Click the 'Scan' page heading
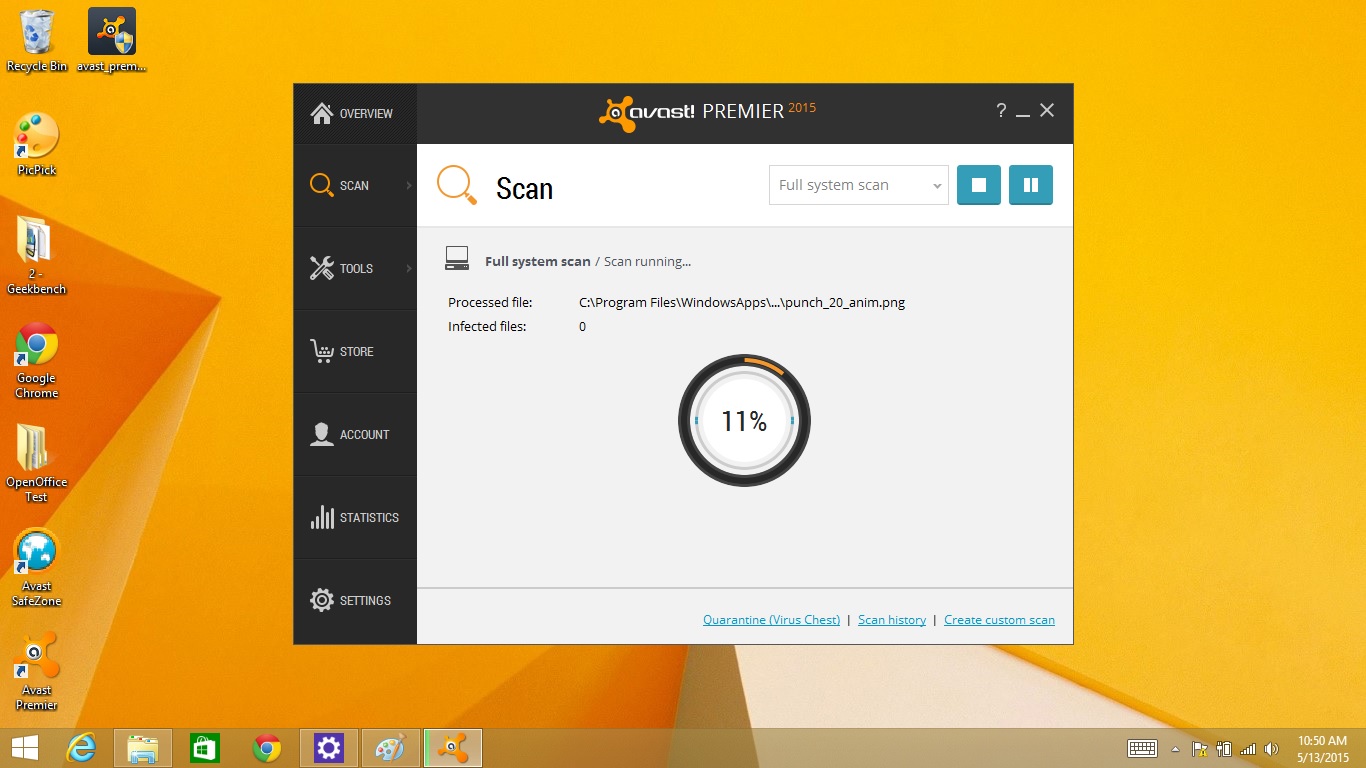 pos(524,189)
